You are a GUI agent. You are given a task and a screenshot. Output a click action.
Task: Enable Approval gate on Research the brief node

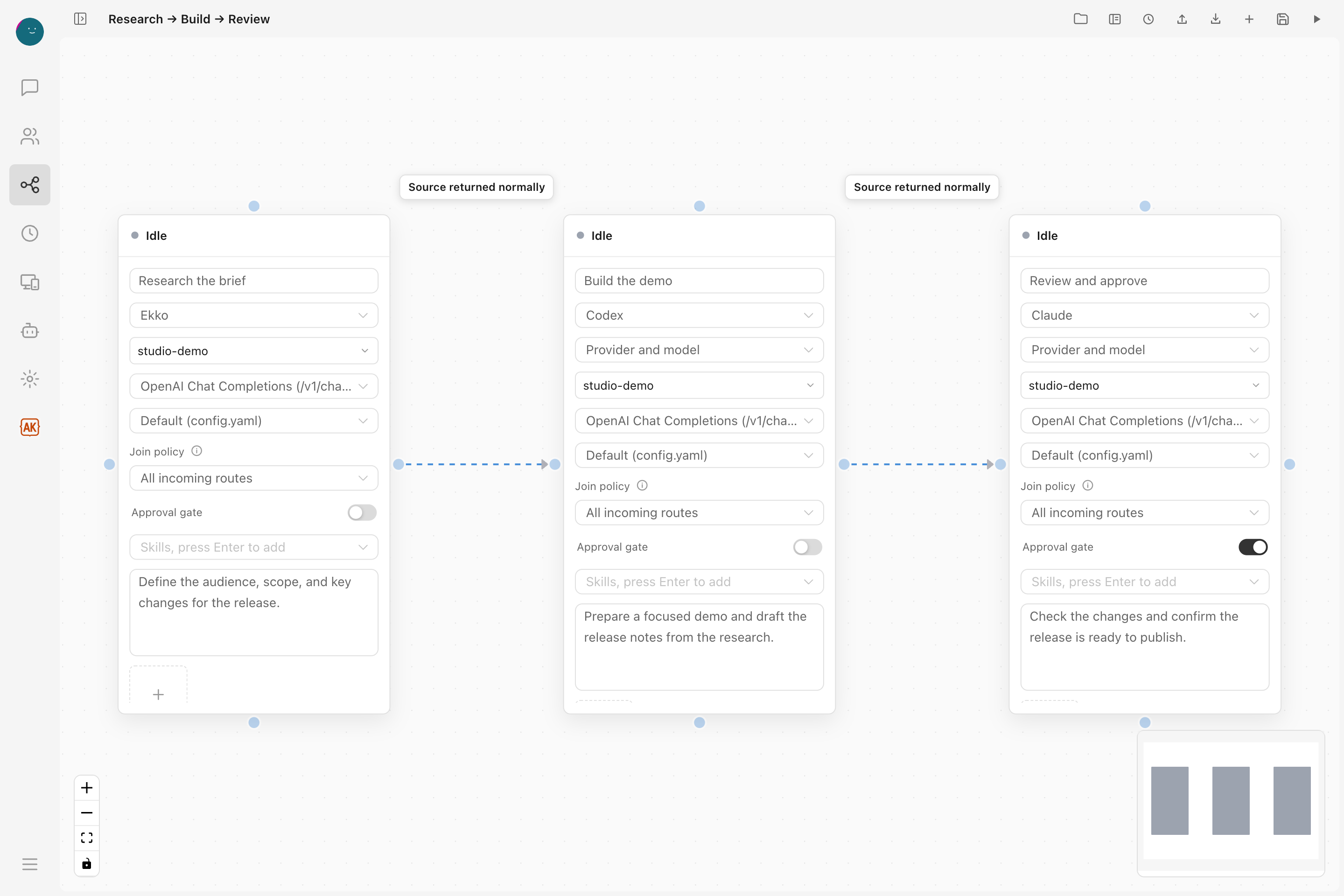pyautogui.click(x=362, y=512)
